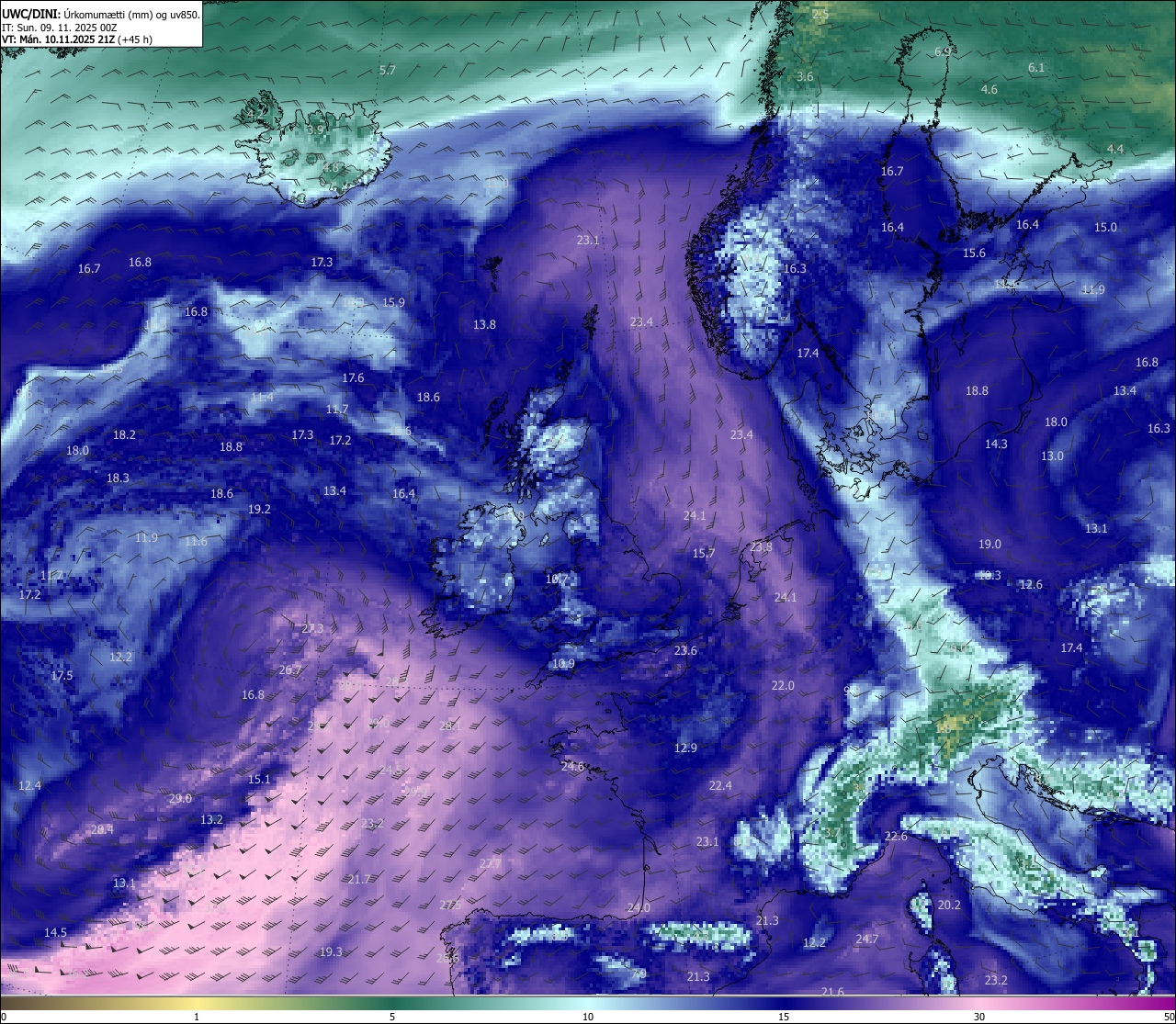
Task: Click the '21.7' value label
Action: [x=359, y=879]
